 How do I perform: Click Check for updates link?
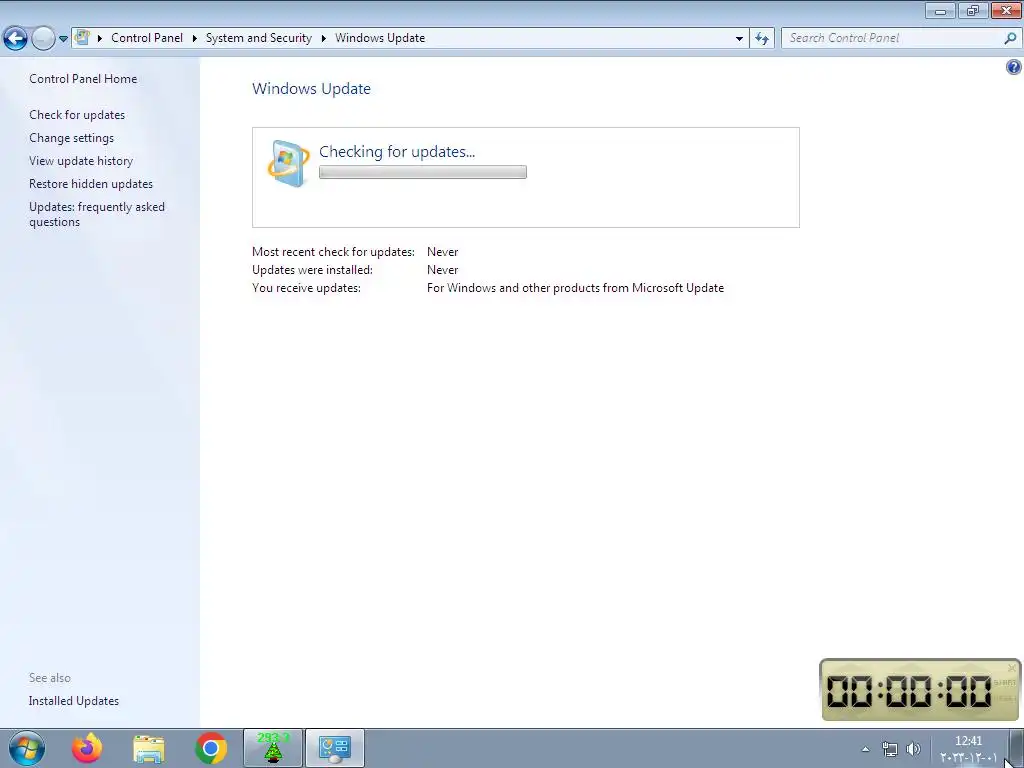pyautogui.click(x=77, y=115)
